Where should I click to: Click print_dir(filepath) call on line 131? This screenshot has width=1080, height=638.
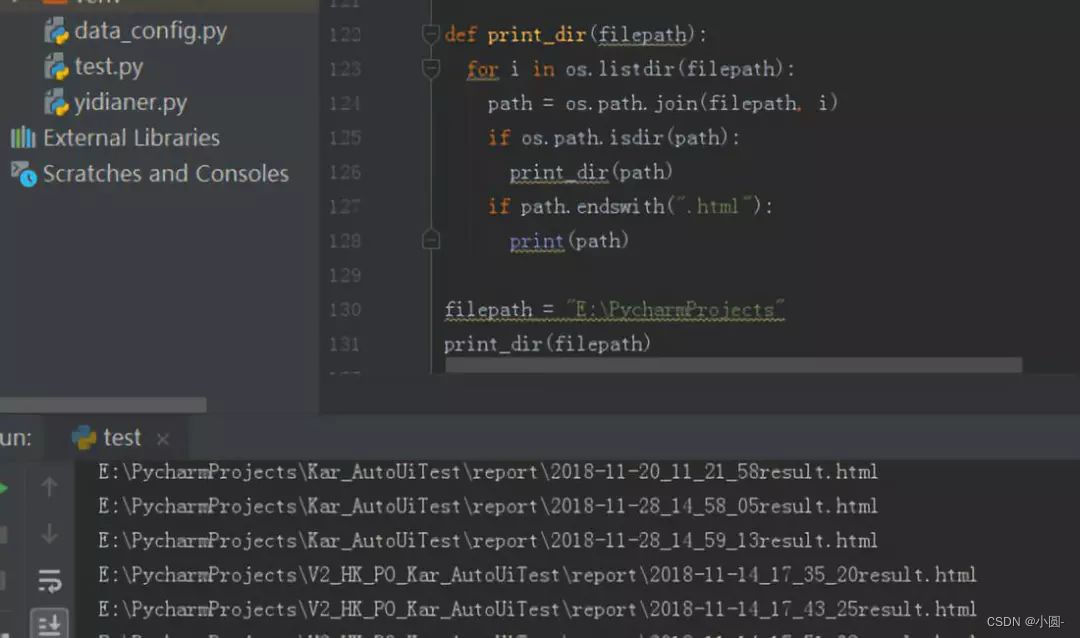click(x=547, y=344)
